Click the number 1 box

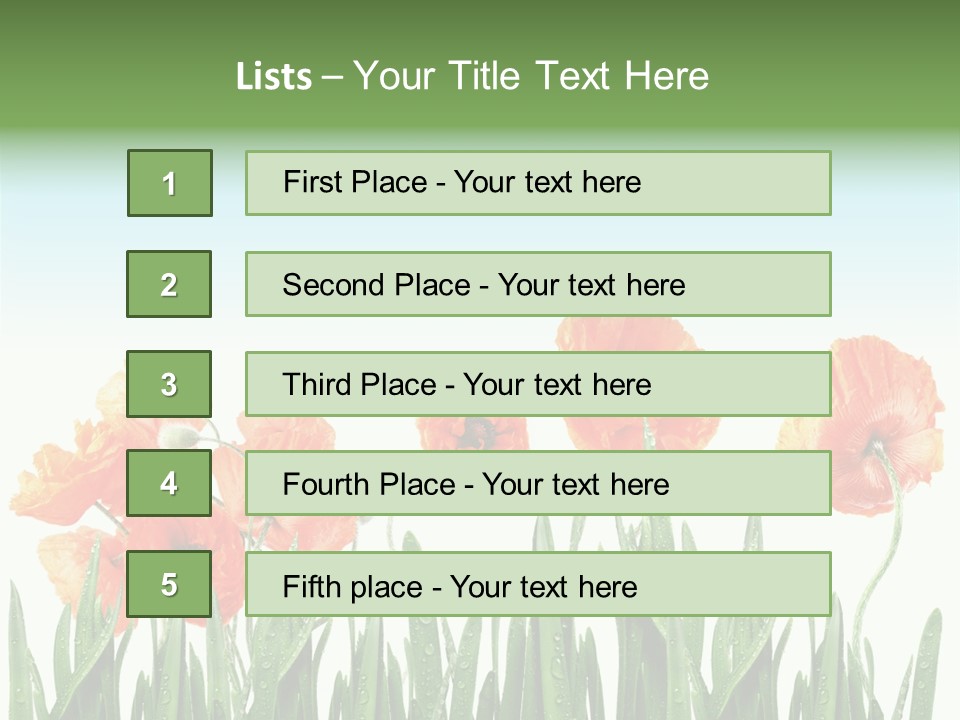[x=170, y=183]
